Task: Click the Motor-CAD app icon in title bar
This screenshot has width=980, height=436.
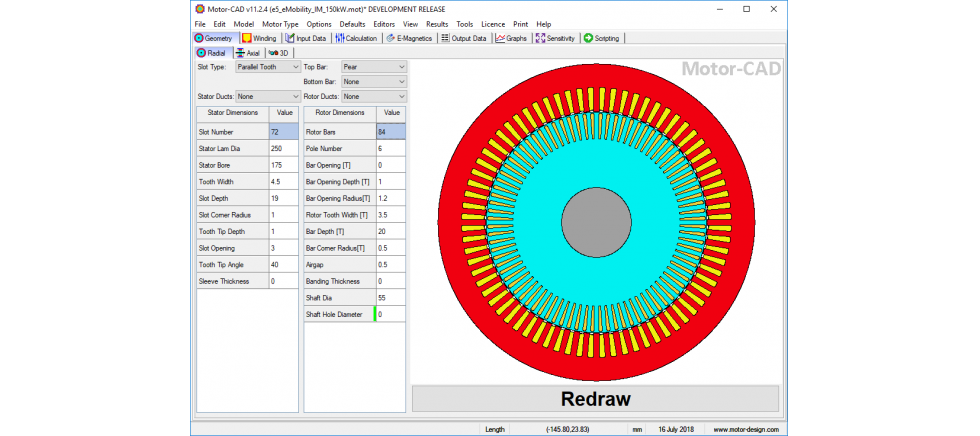Action: pyautogui.click(x=199, y=9)
